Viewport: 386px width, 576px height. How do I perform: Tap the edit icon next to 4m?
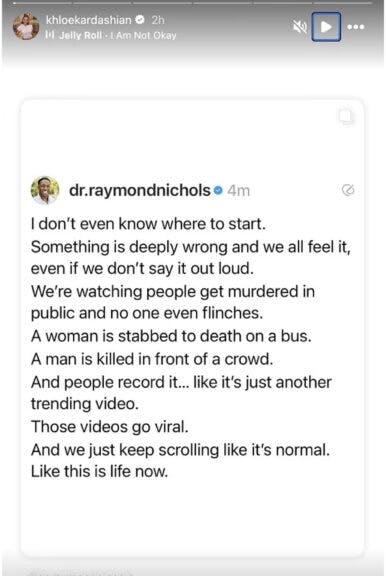pos(348,190)
